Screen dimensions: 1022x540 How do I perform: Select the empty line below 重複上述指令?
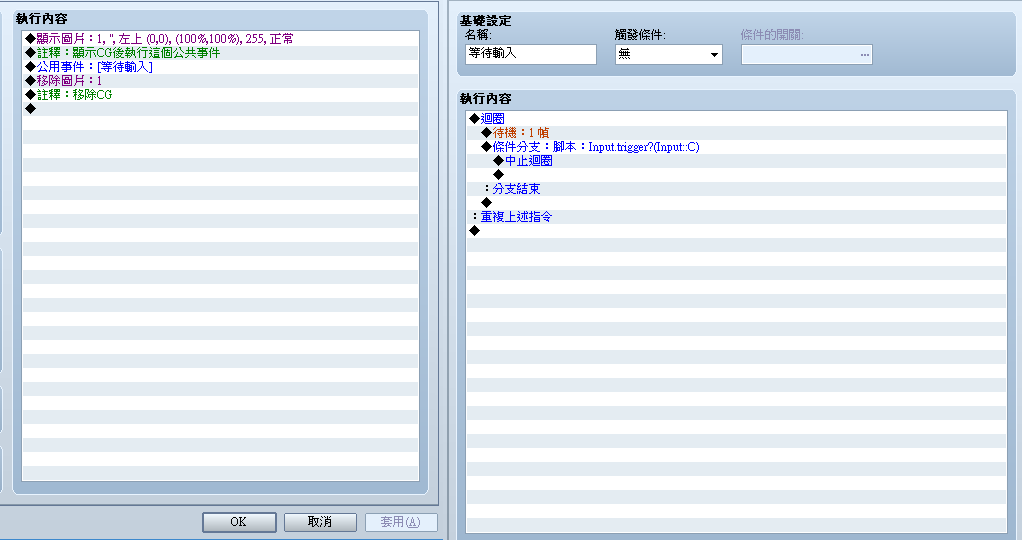[737, 231]
